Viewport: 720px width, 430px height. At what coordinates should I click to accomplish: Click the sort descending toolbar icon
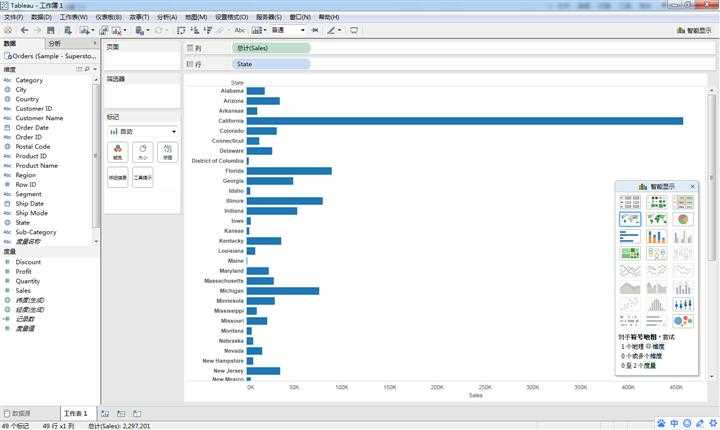pos(208,30)
